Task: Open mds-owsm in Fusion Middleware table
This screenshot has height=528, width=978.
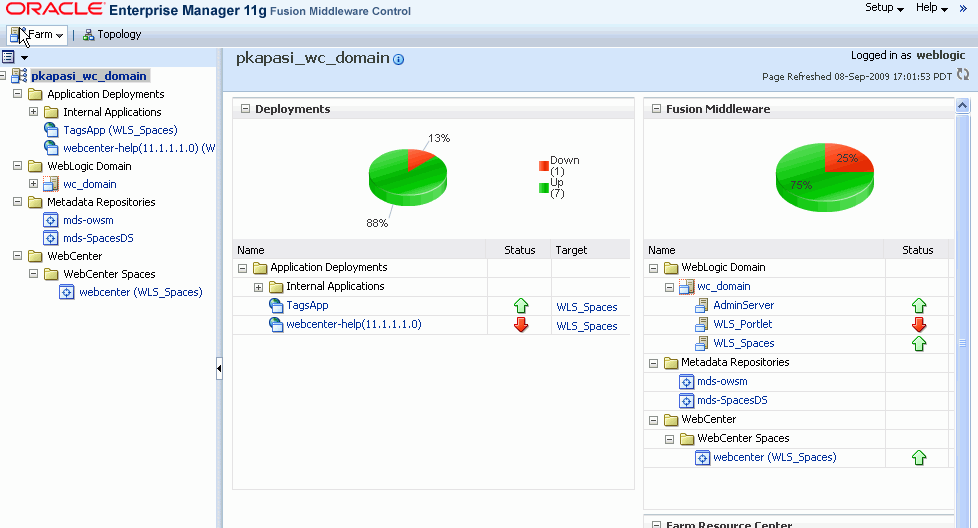Action: pyautogui.click(x=722, y=382)
